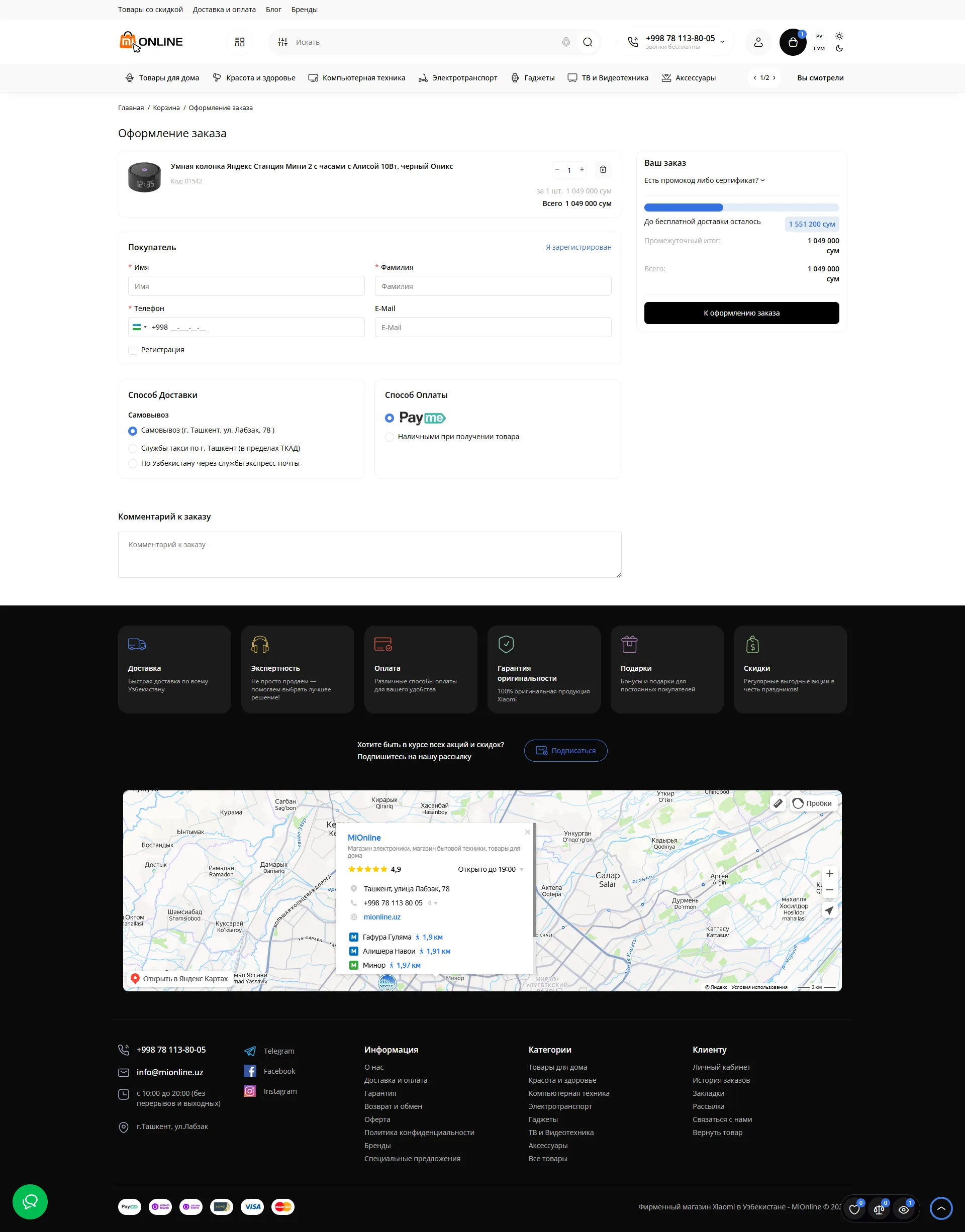965x1232 pixels.
Task: Click the MiOnline logo
Action: pyautogui.click(x=151, y=42)
